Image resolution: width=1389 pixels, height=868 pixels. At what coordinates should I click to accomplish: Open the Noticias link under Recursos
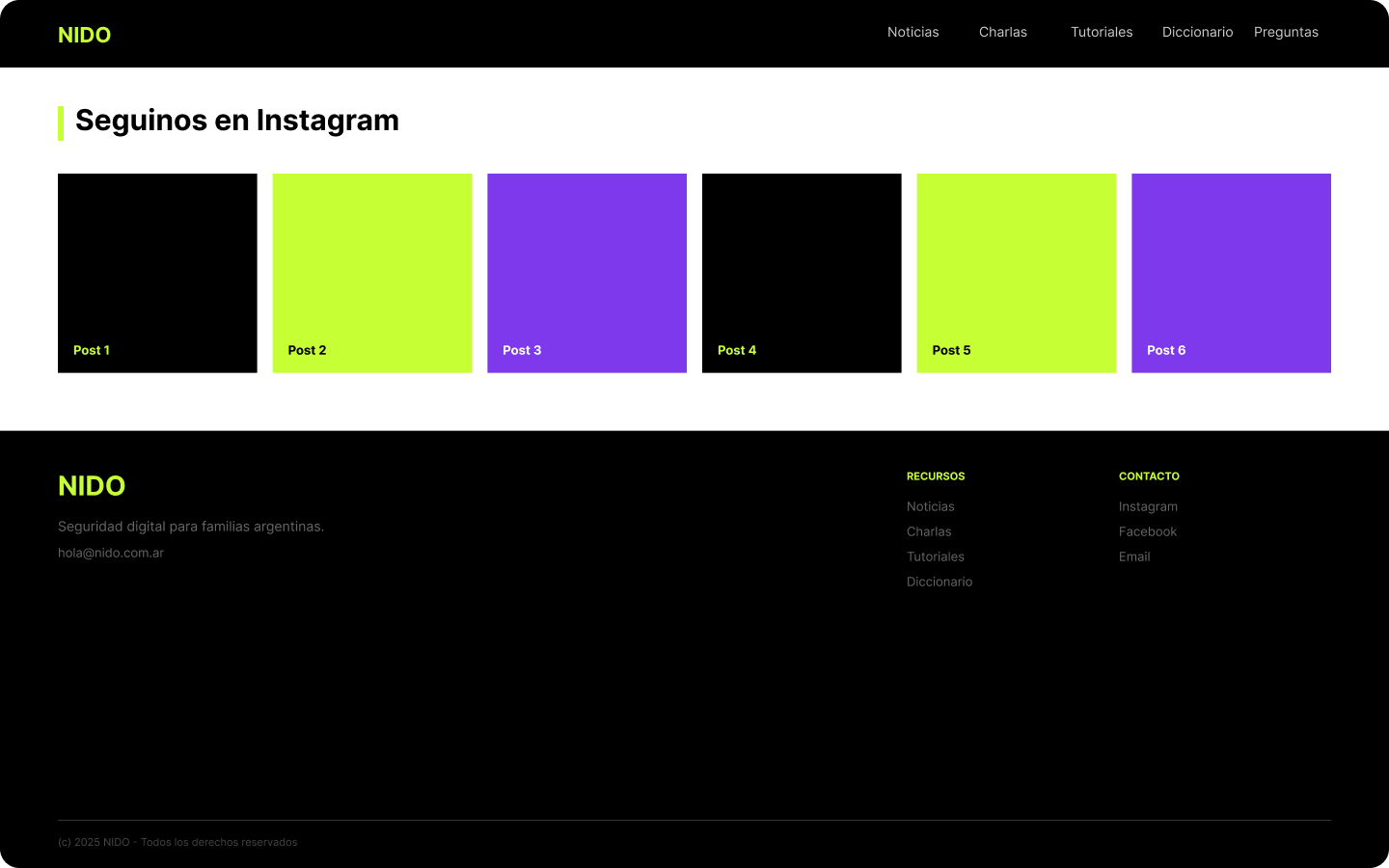click(931, 506)
